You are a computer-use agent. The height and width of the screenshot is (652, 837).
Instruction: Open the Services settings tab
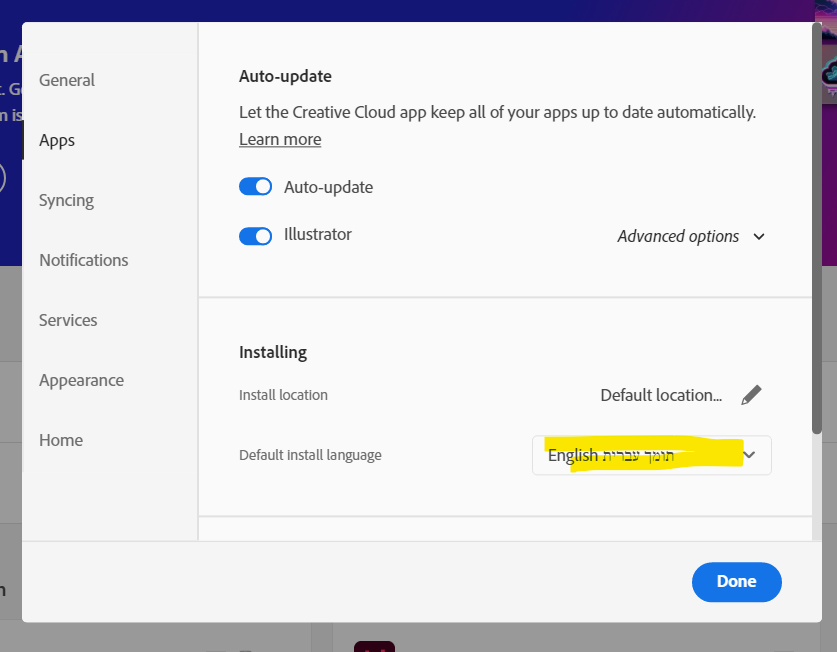pos(68,320)
